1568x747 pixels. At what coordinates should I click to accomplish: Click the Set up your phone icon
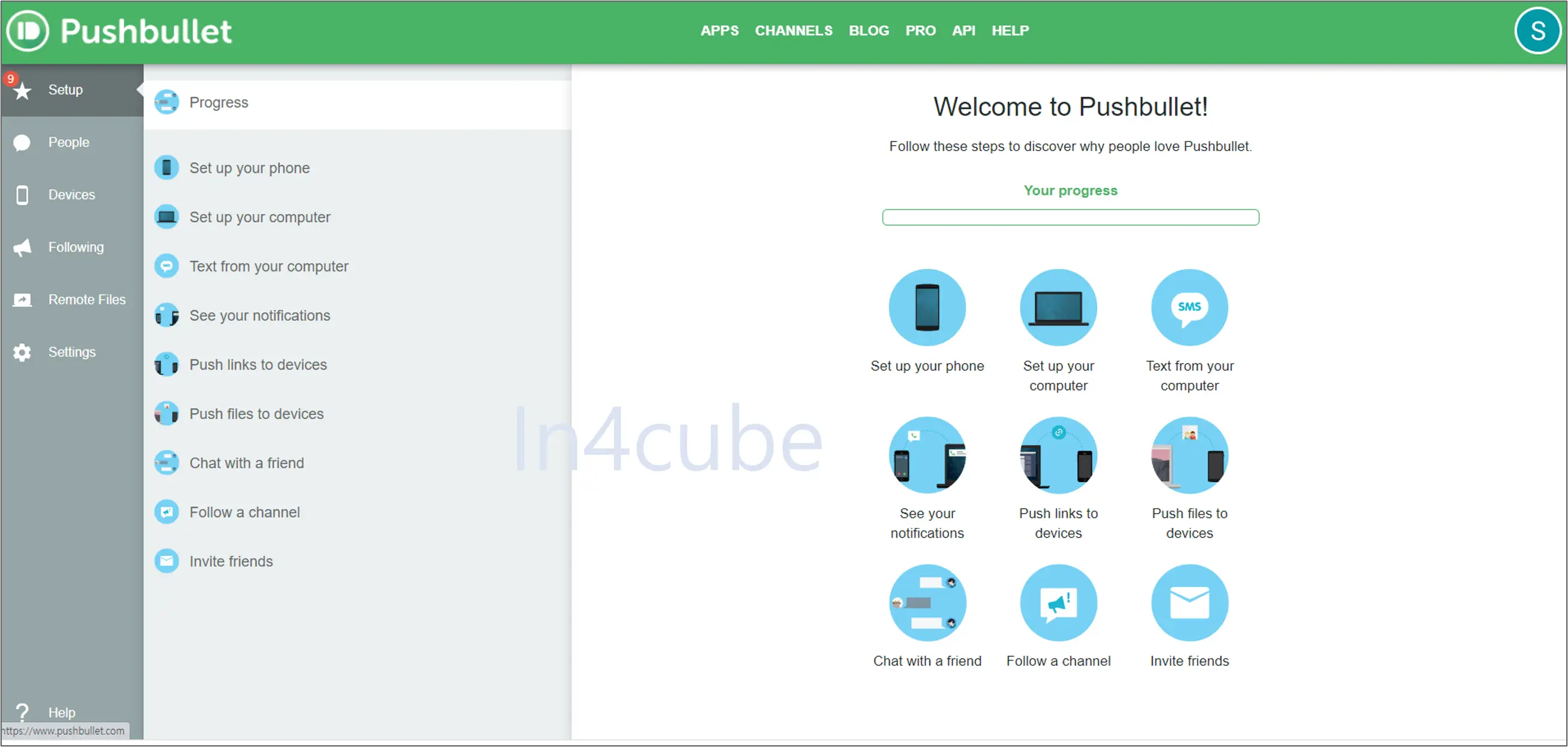coord(927,308)
